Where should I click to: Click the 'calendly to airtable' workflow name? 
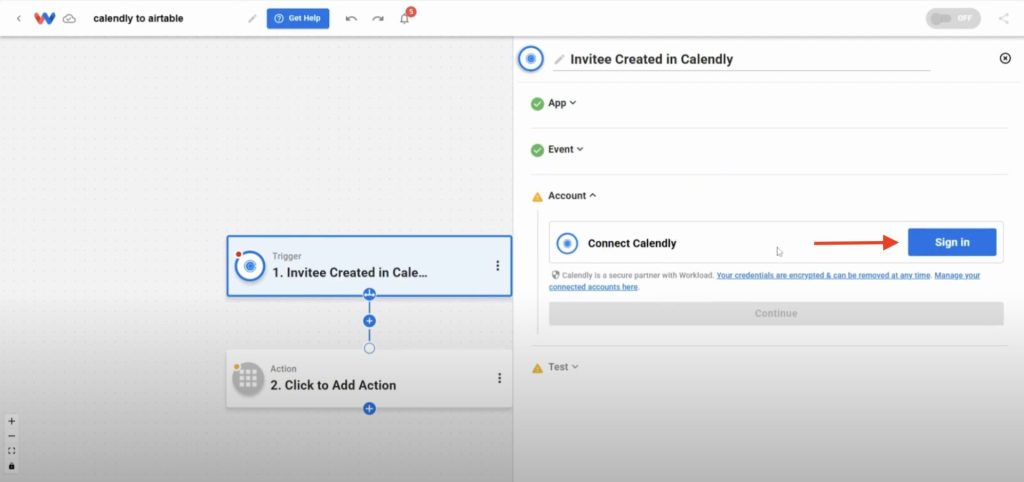[138, 18]
